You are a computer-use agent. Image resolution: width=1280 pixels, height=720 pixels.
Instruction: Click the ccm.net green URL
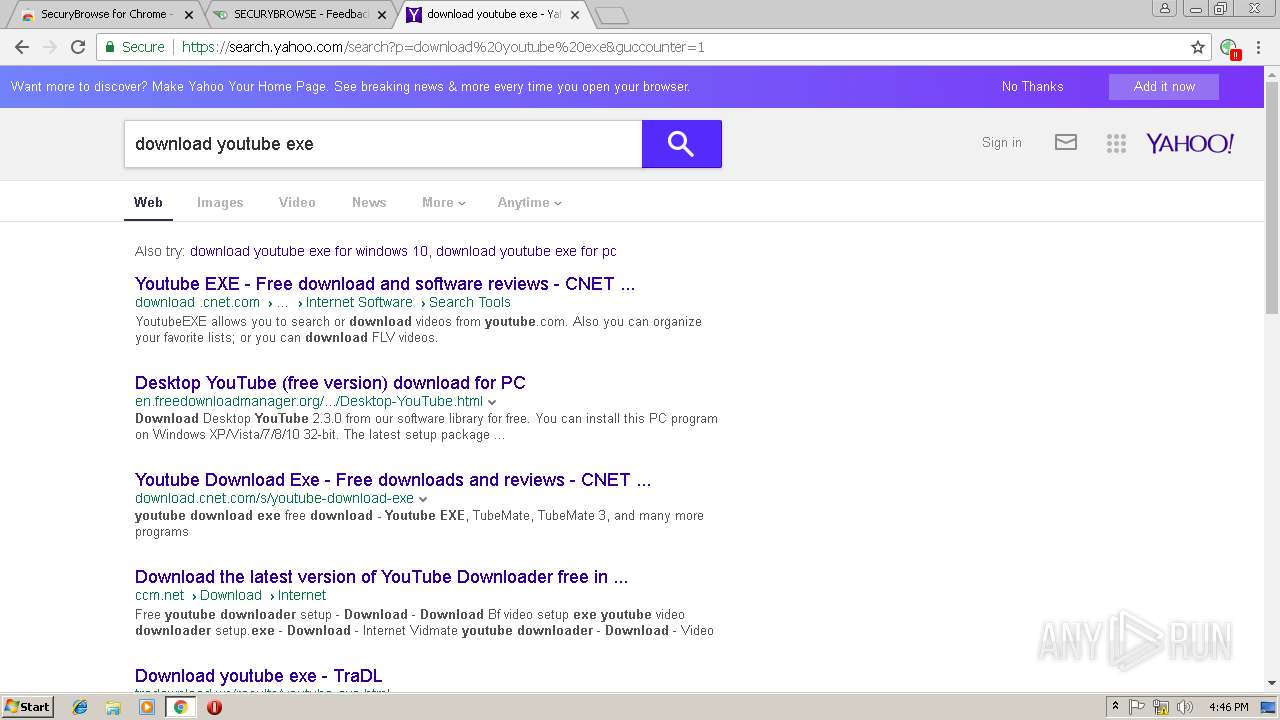[x=160, y=595]
